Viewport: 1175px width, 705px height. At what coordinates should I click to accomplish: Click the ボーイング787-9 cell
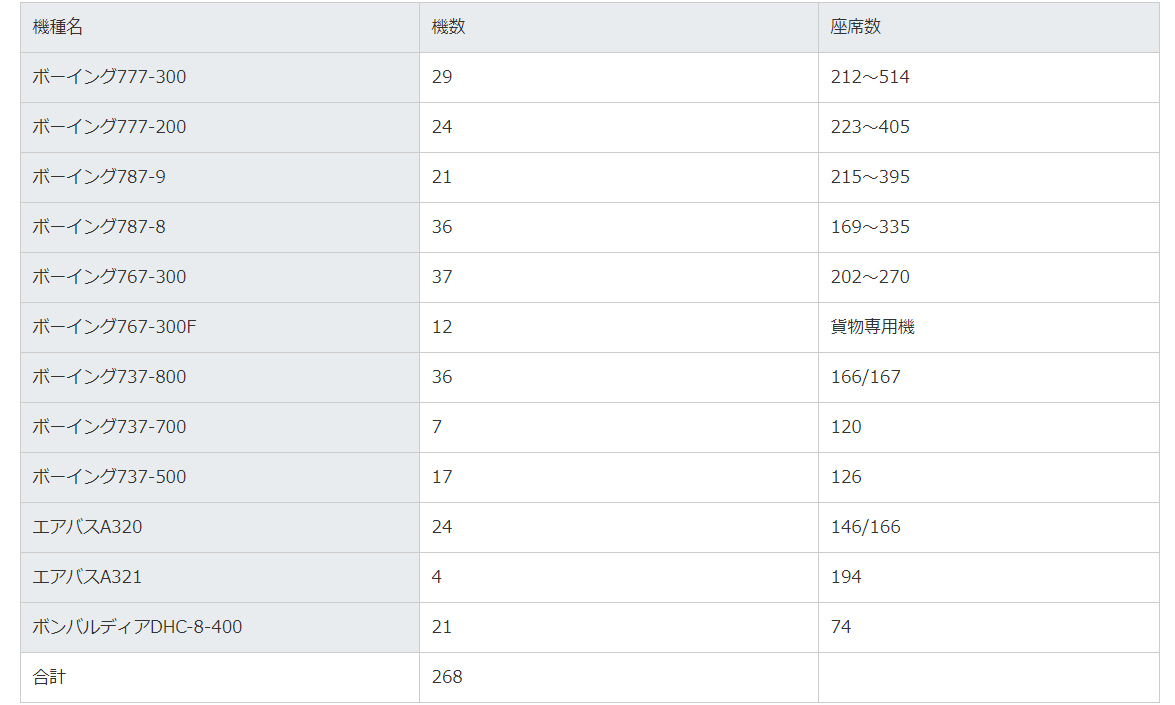[99, 177]
